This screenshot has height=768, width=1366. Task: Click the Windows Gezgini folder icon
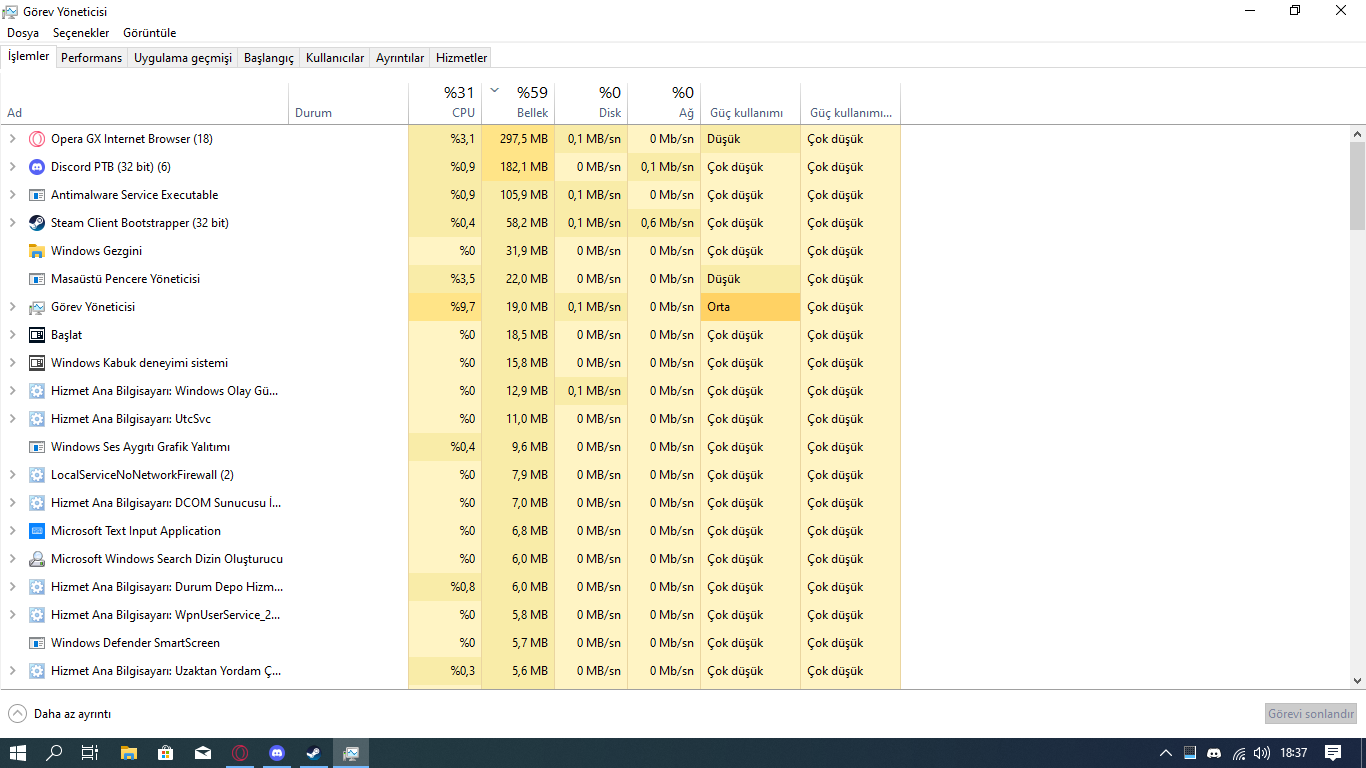[37, 251]
